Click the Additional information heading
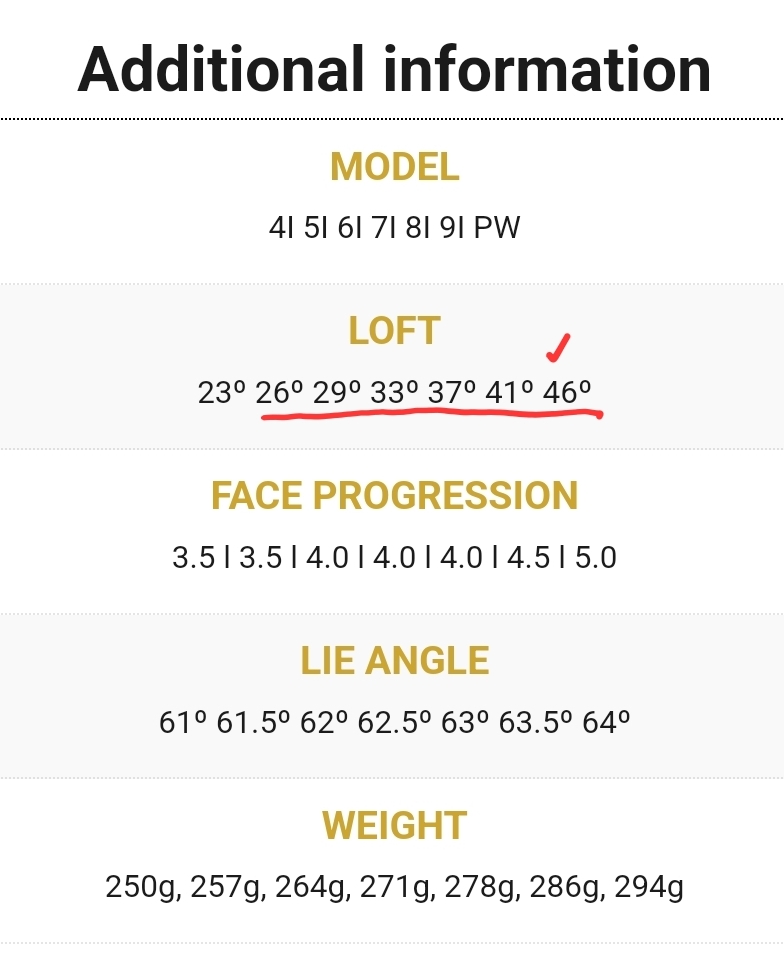 coord(394,70)
